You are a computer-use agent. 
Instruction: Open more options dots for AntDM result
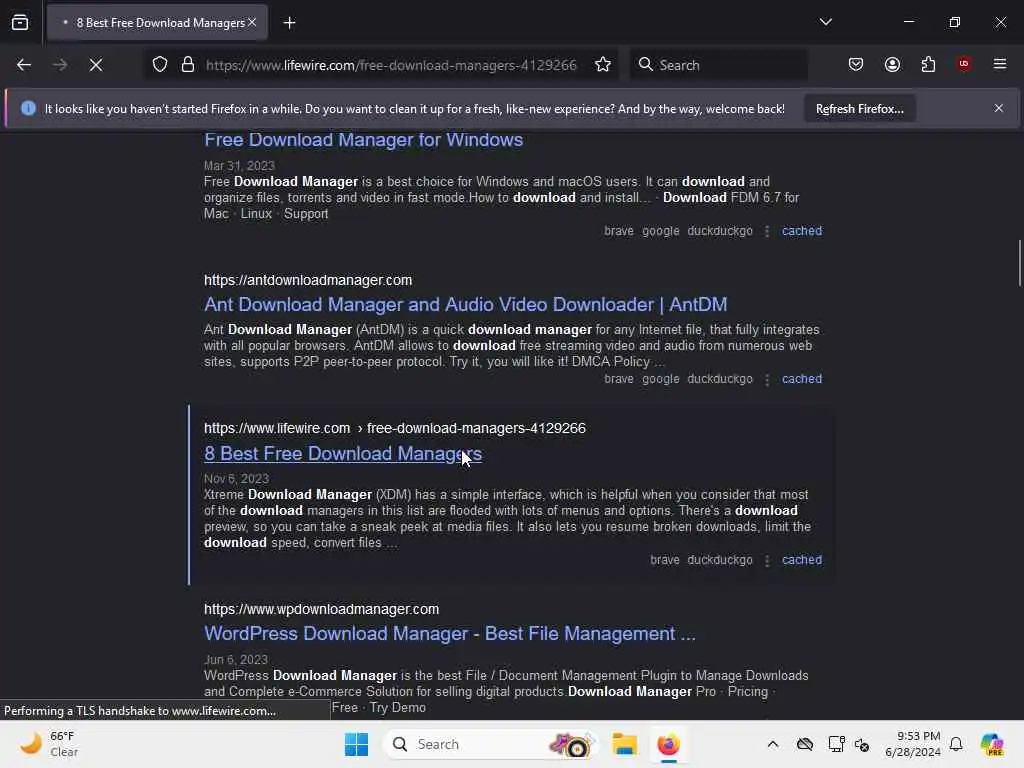pyautogui.click(x=767, y=379)
